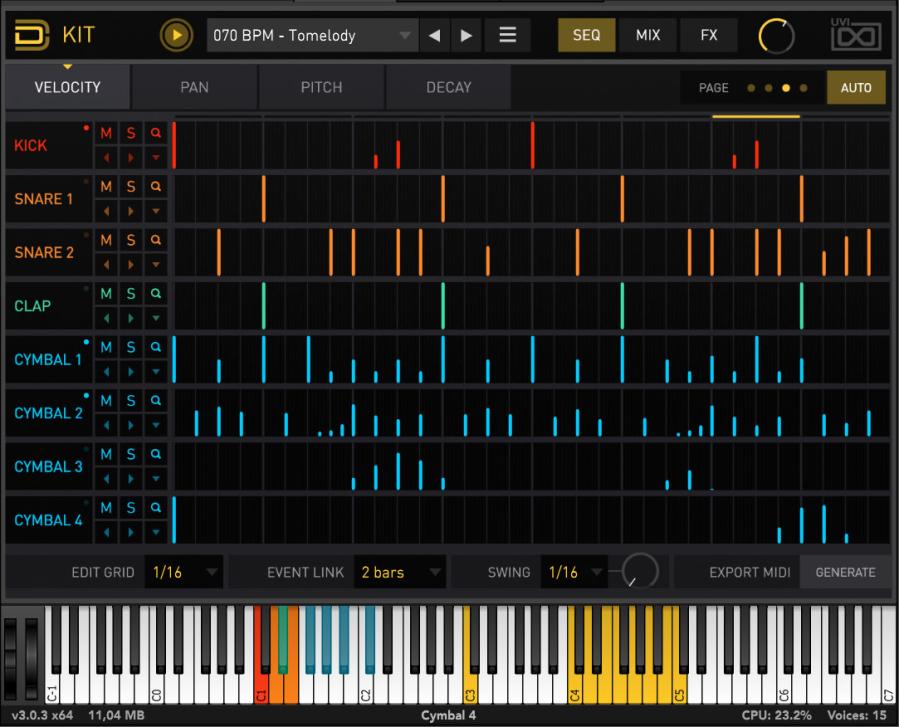Open the Edit Grid 1/16 dropdown
This screenshot has width=899, height=727.
pos(185,573)
